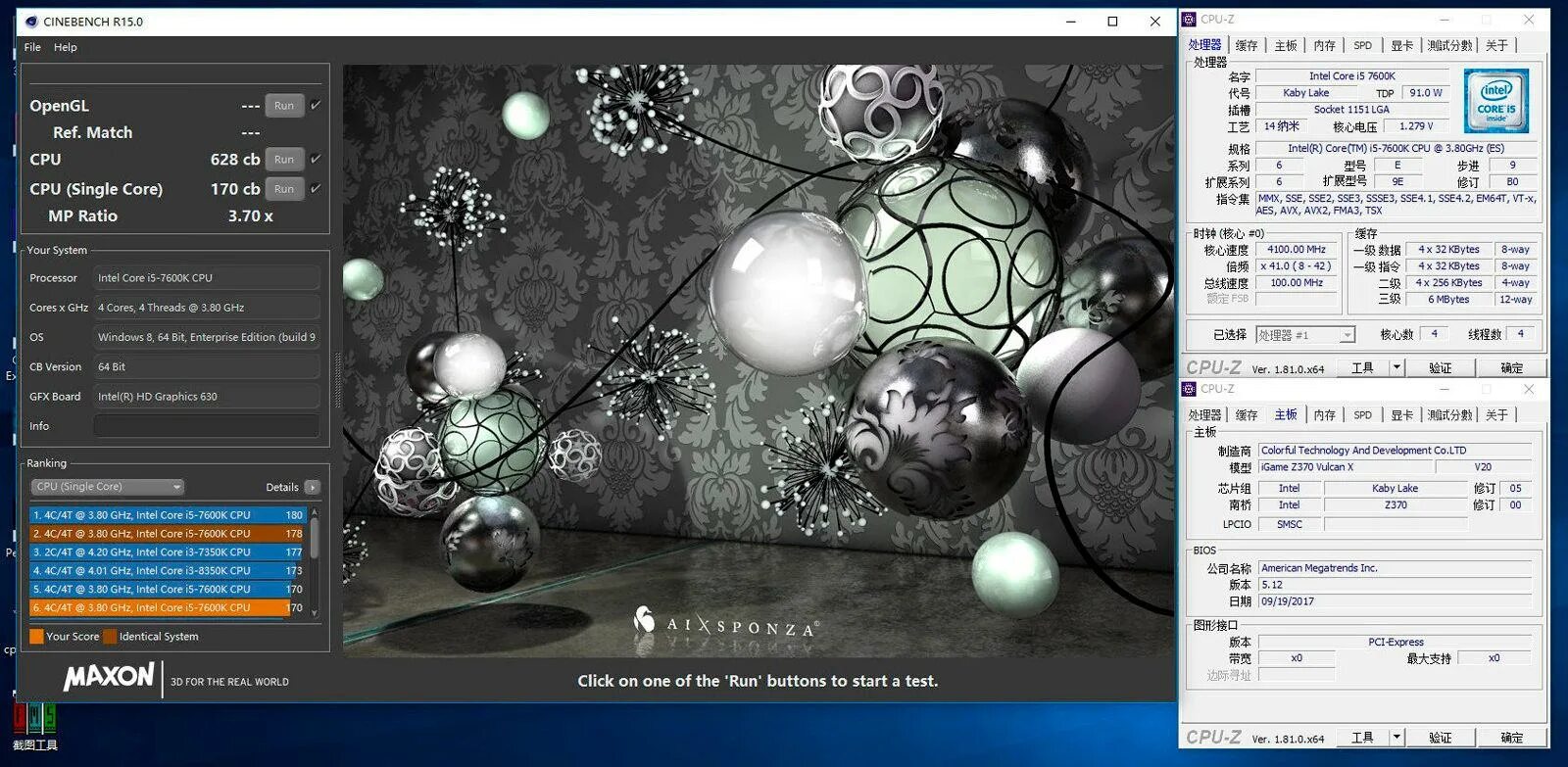
Task: Maximize the Cinebench window
Action: click(x=1112, y=22)
